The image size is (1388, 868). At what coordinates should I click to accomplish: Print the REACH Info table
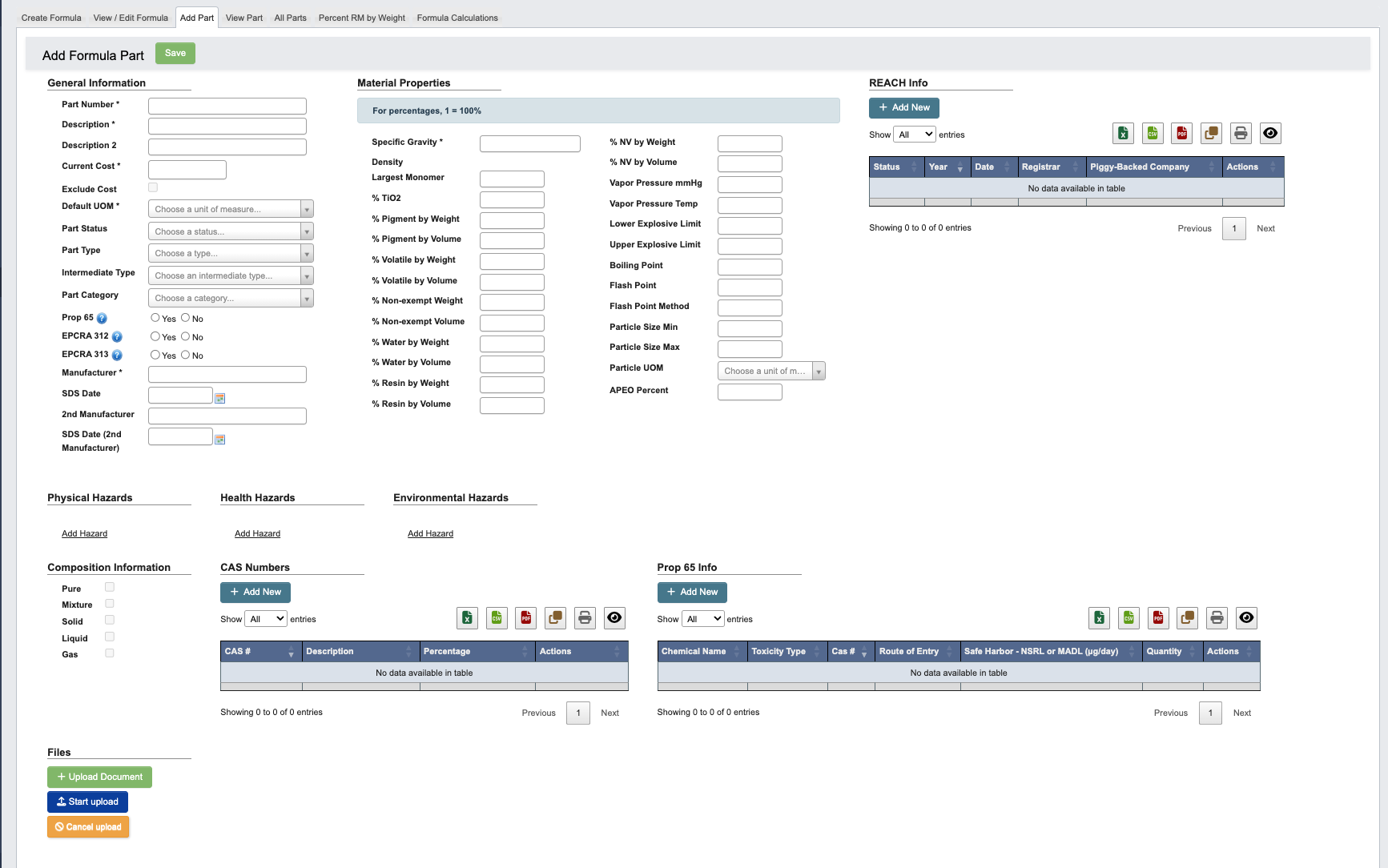[x=1241, y=134]
